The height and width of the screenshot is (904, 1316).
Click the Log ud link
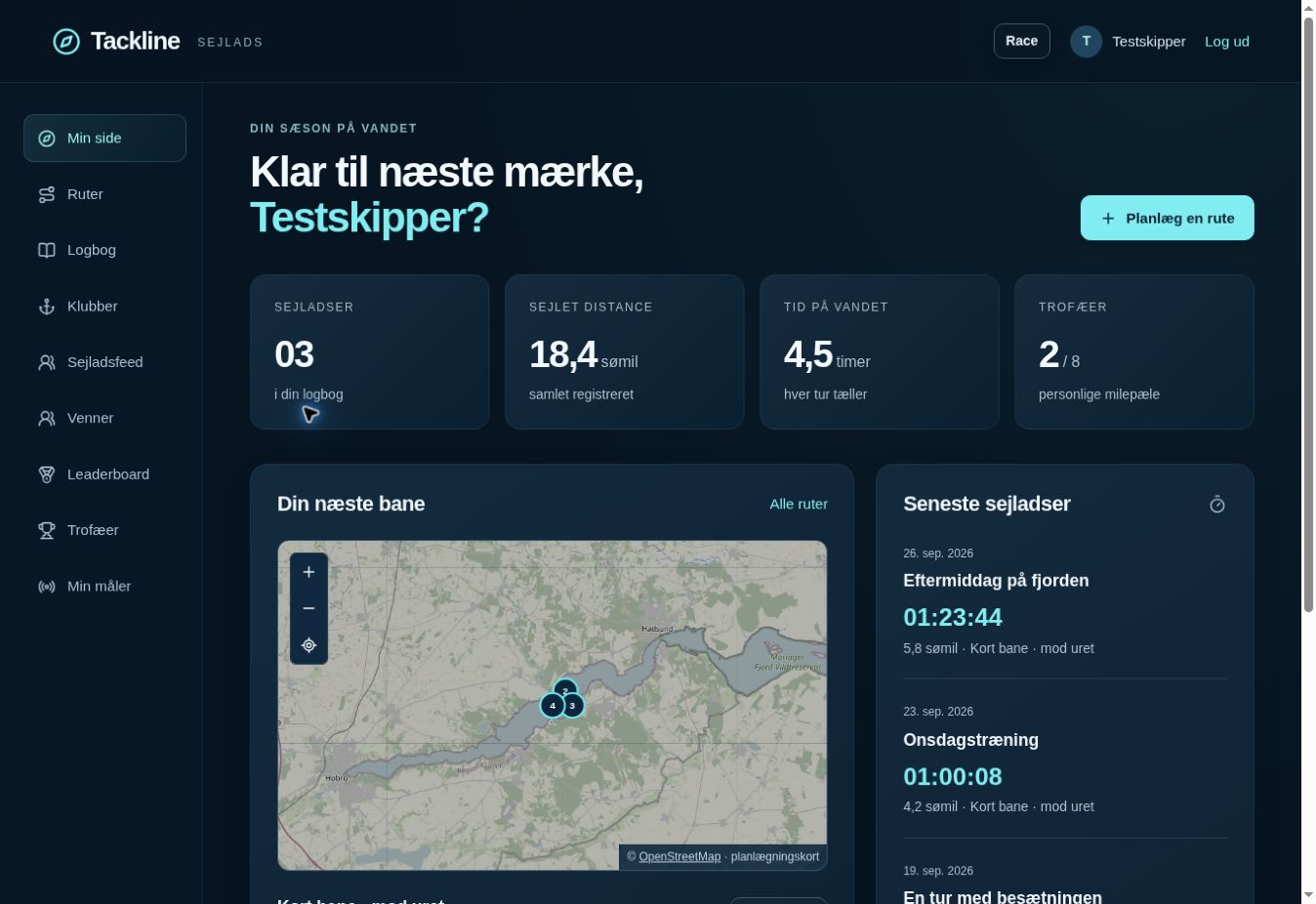(x=1227, y=41)
